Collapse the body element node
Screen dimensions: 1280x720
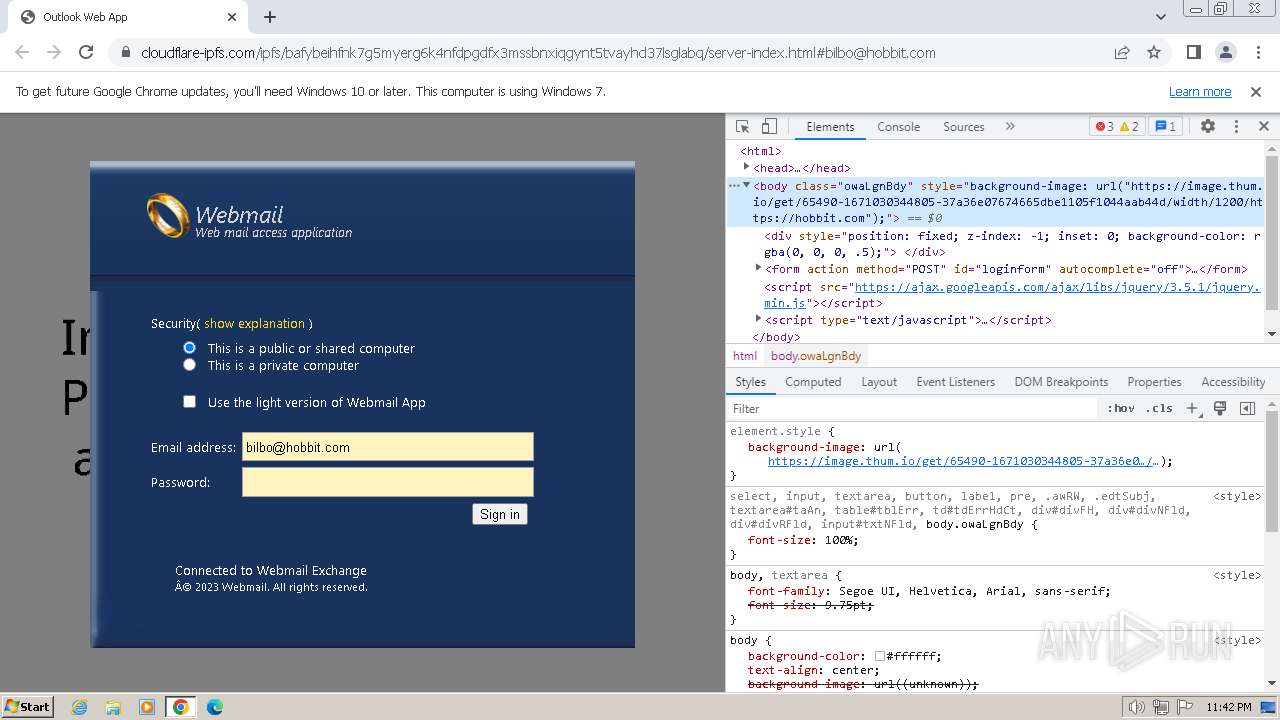pos(746,185)
